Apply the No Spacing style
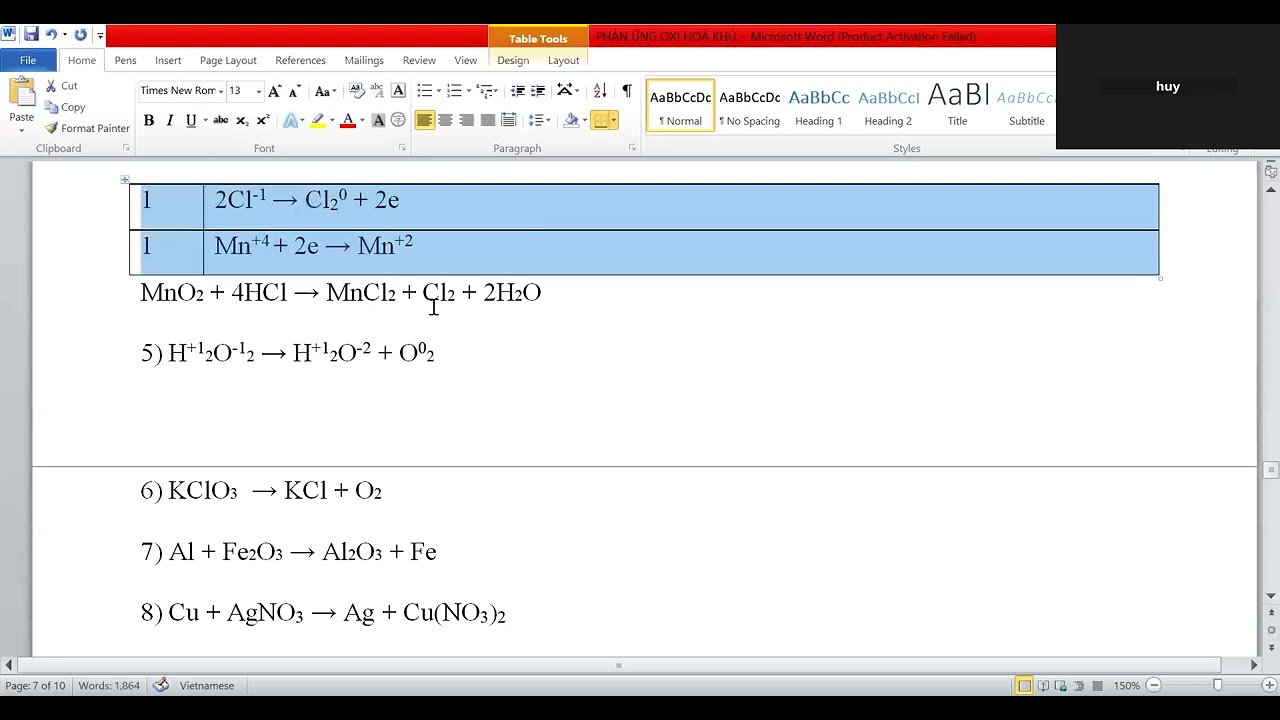 750,106
